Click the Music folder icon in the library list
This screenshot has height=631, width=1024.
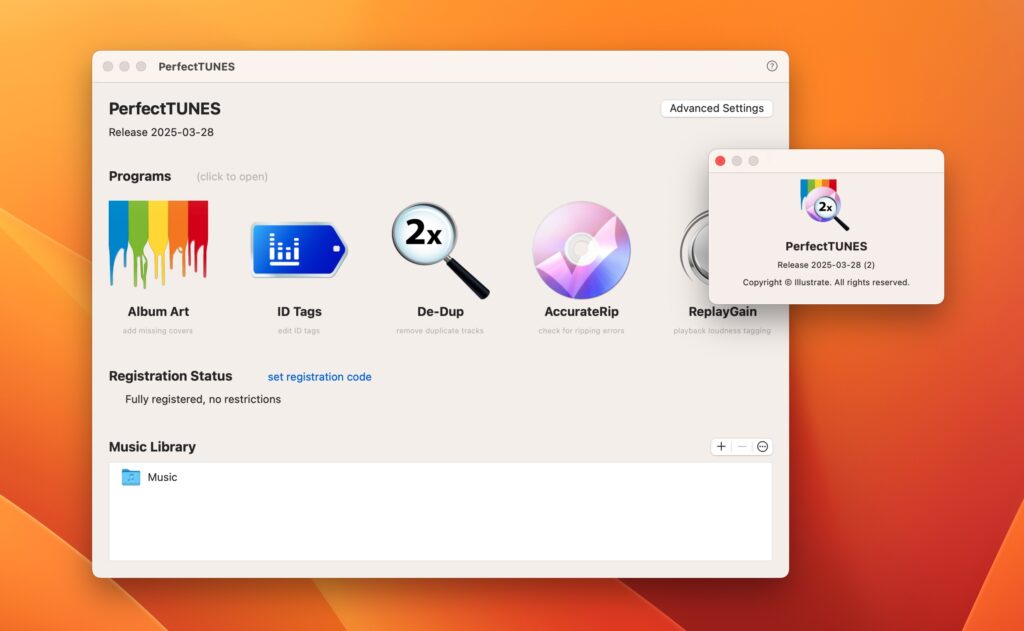(x=130, y=477)
